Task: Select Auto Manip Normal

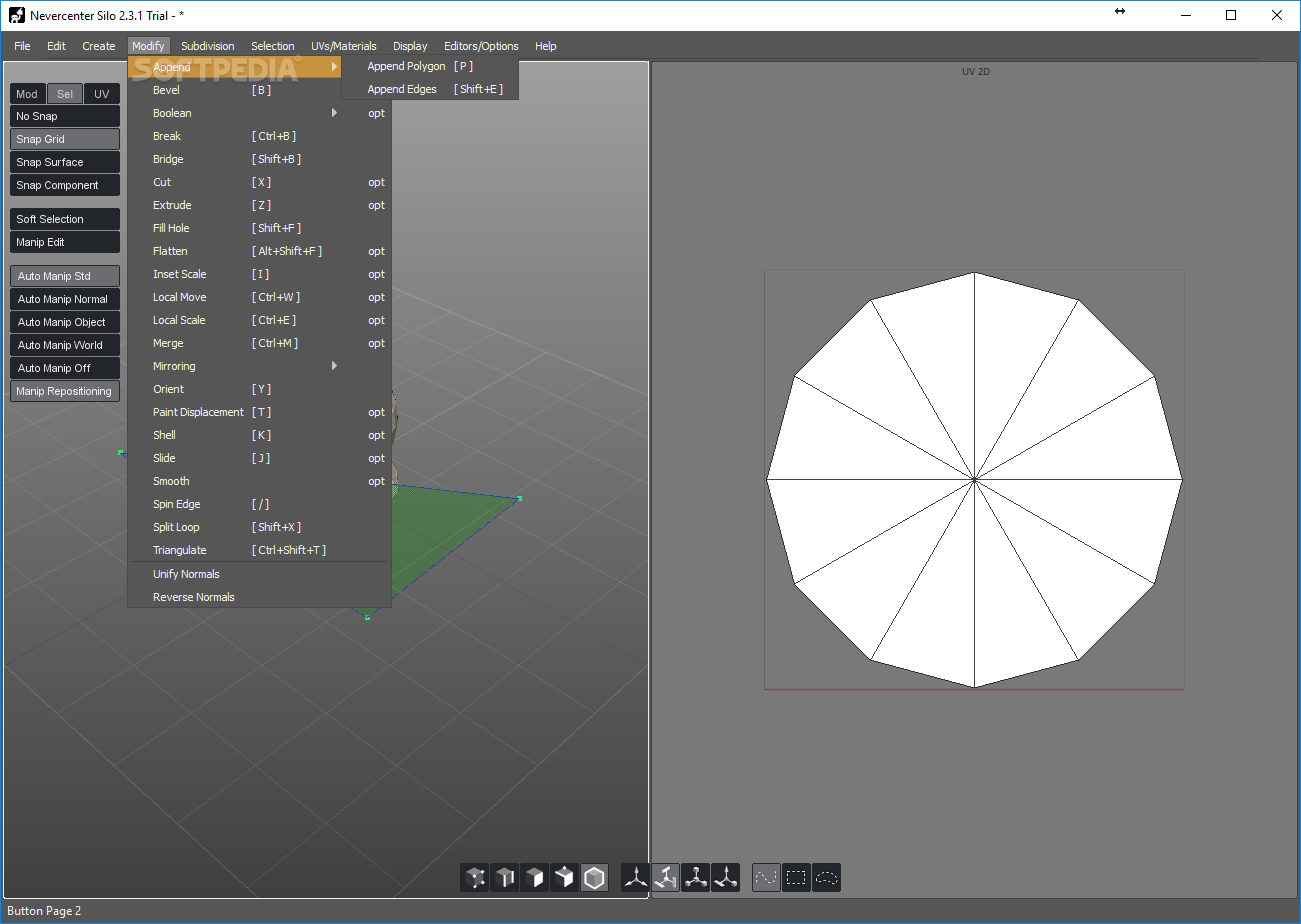Action: pos(65,299)
